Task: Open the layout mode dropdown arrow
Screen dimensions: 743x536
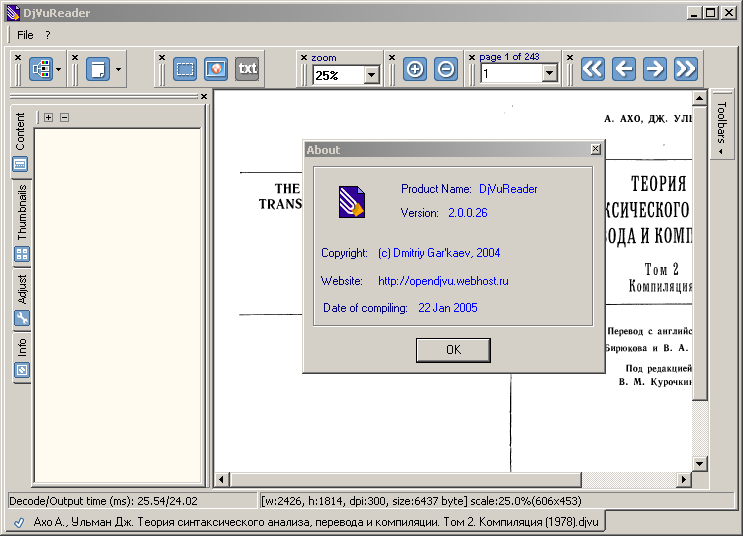Action: point(58,70)
